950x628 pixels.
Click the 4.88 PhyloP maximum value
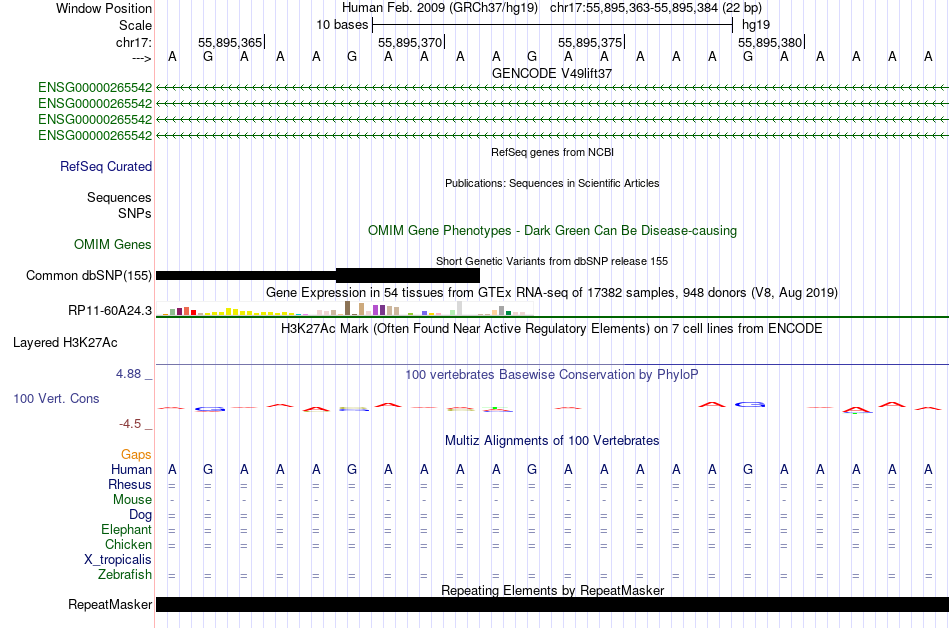tap(128, 374)
